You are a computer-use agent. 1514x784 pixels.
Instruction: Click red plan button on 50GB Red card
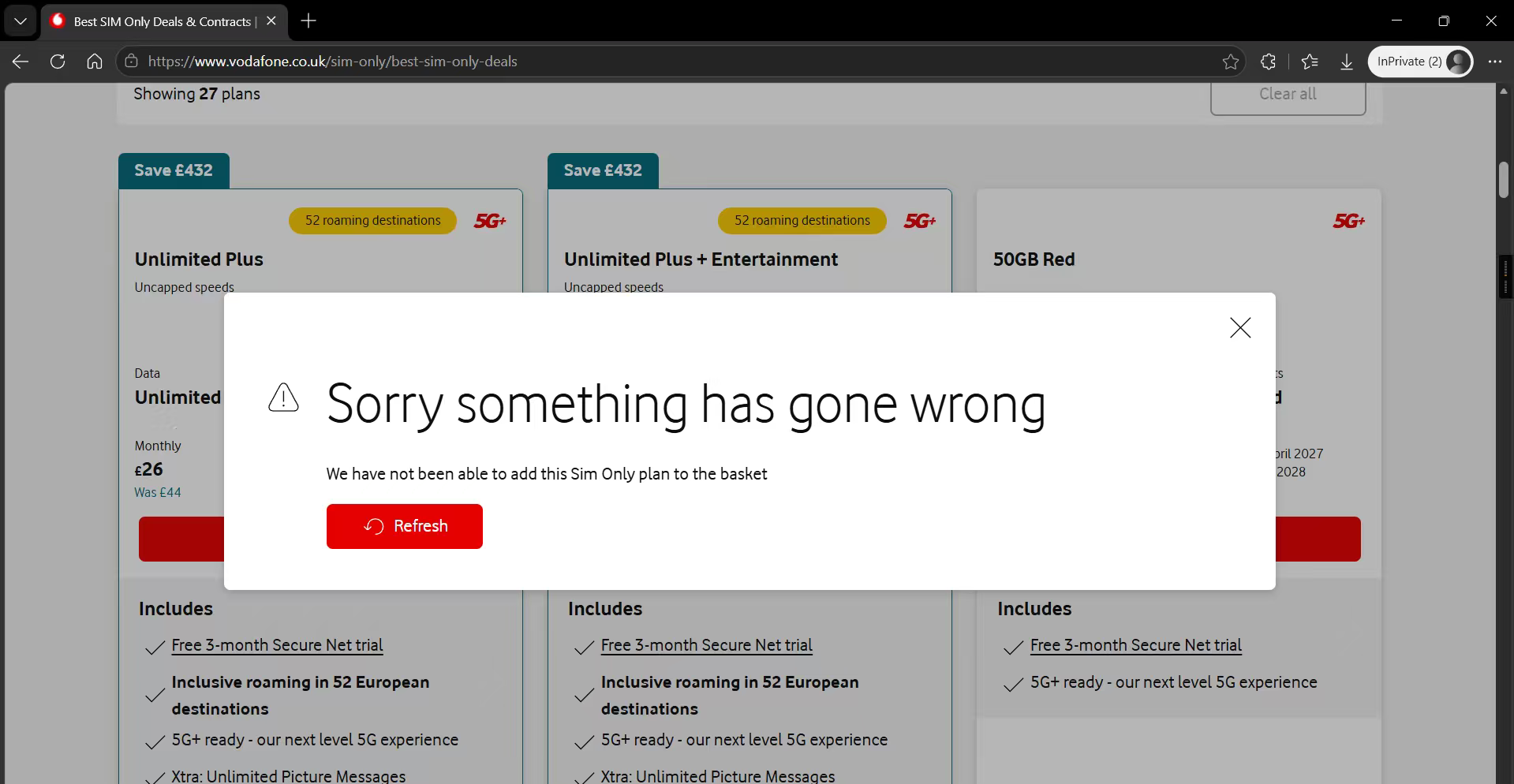pos(1318,539)
